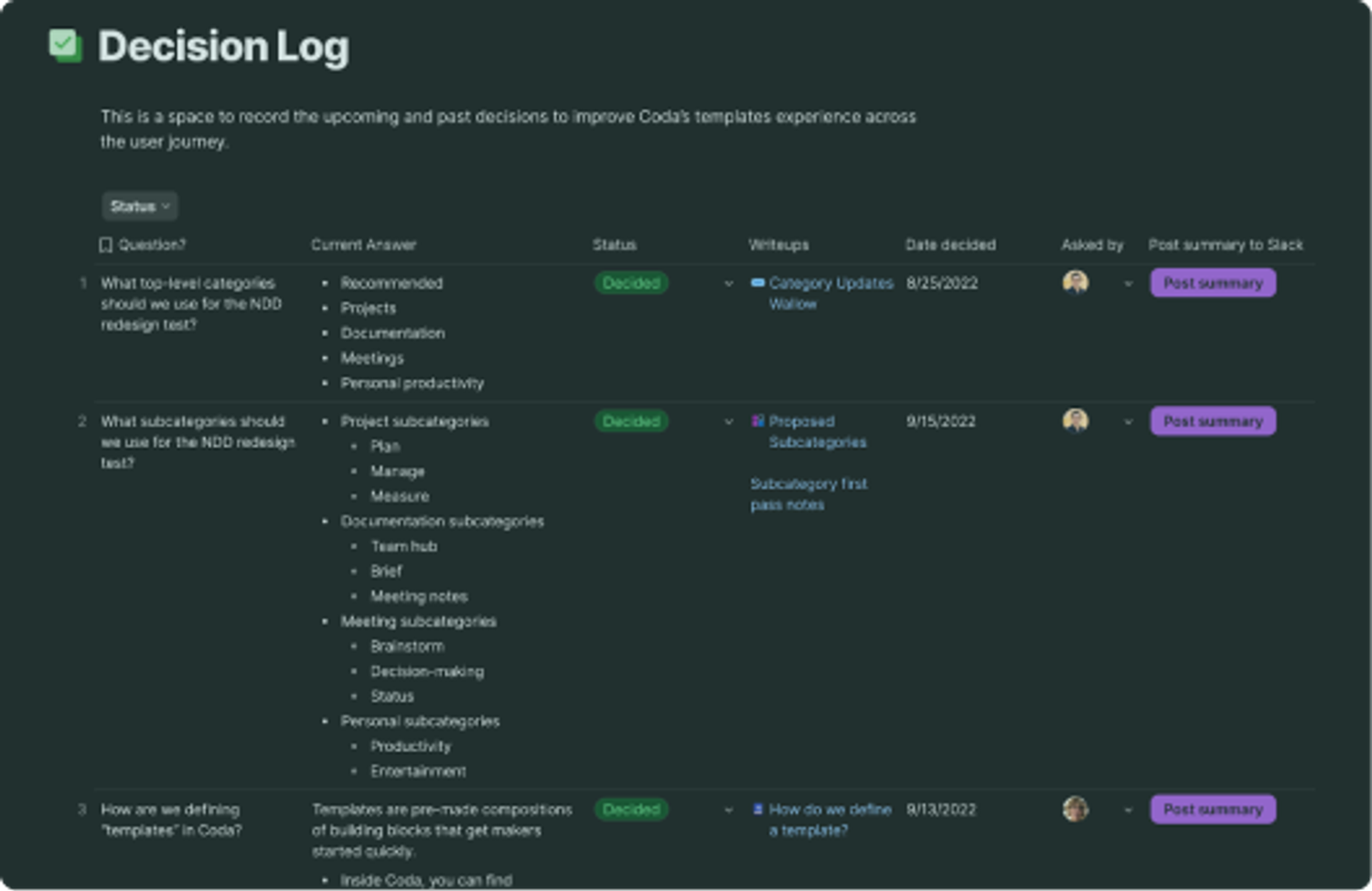The image size is (1372, 891).
Task: Click the doc icon beside 'How do we define a template?'
Action: point(756,810)
